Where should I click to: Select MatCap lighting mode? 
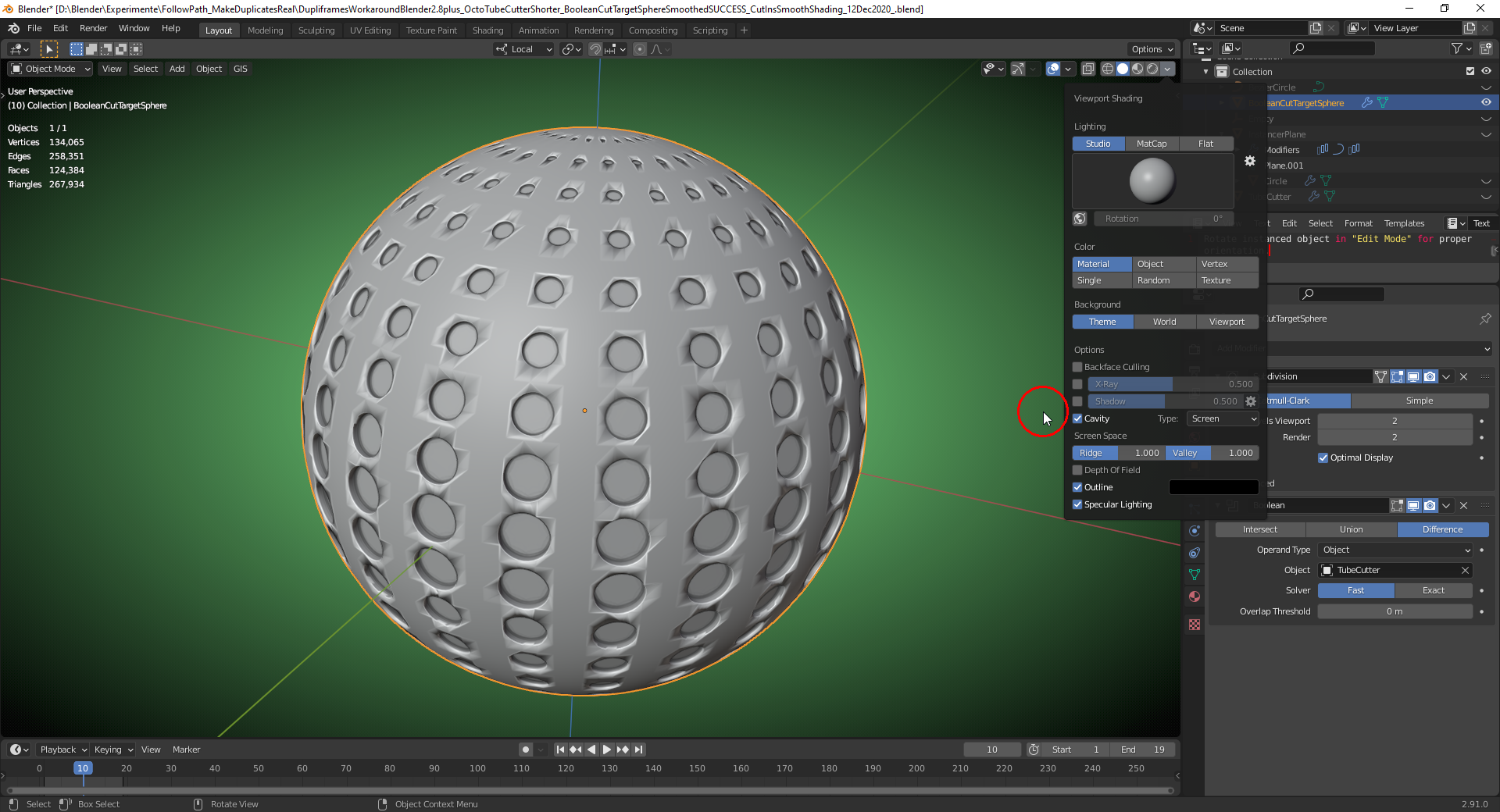1152,144
